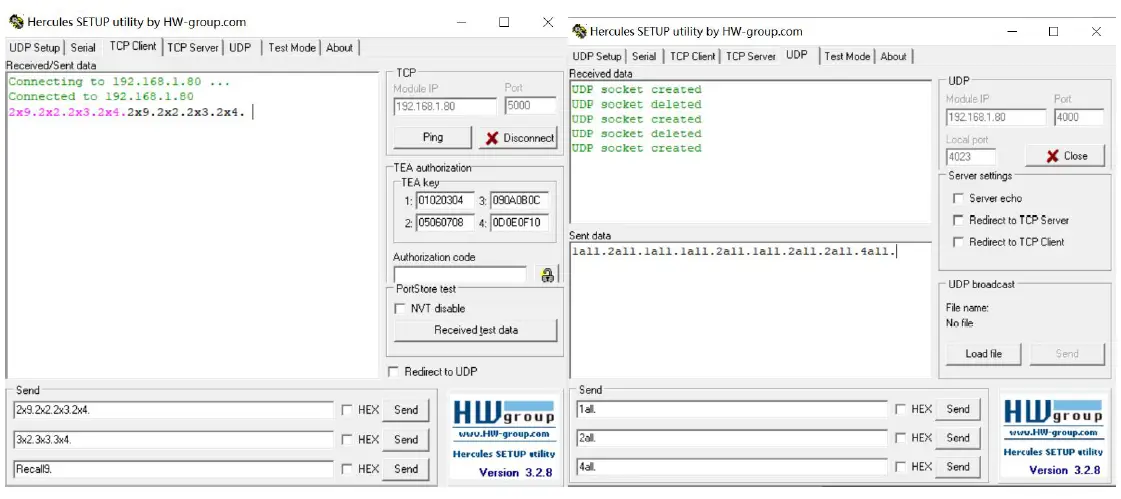This screenshot has height=499, width=1121.
Task: Click TEA key 4 field 0D0E0F10
Action: [519, 223]
